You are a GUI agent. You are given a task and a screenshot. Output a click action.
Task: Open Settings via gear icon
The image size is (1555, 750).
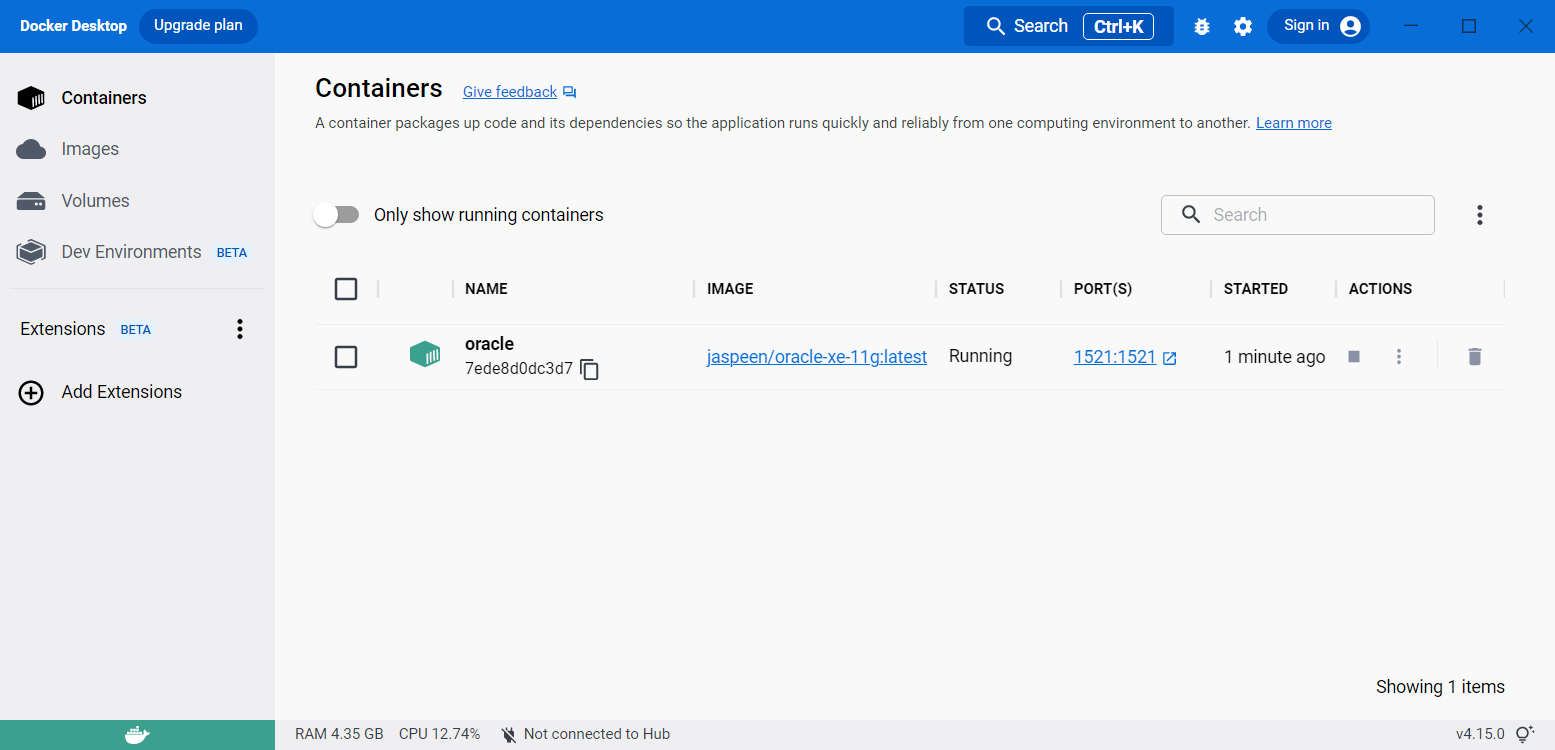point(1243,27)
